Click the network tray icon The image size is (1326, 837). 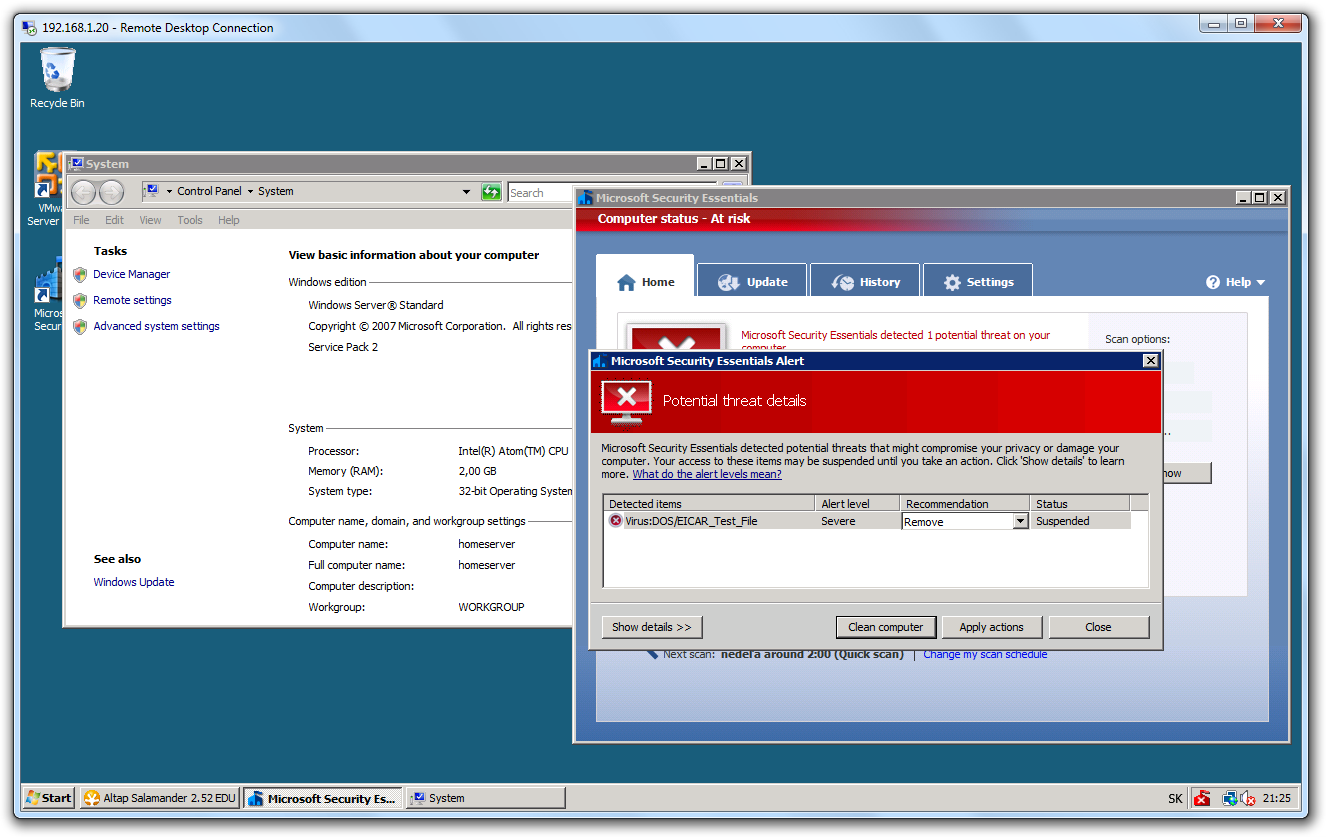1229,798
